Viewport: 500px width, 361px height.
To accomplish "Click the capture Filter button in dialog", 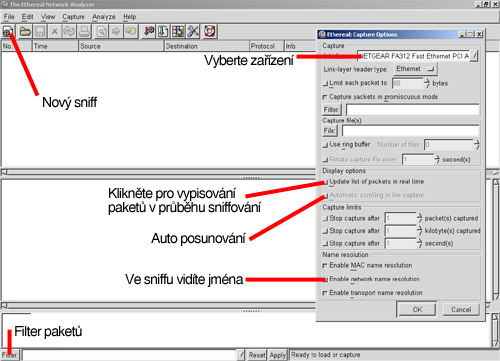I will point(331,110).
